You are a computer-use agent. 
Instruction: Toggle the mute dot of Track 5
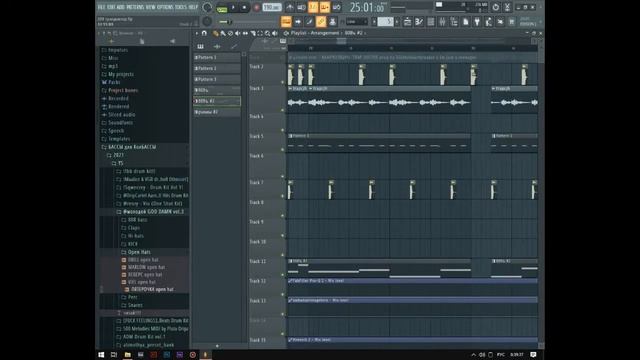(282, 150)
